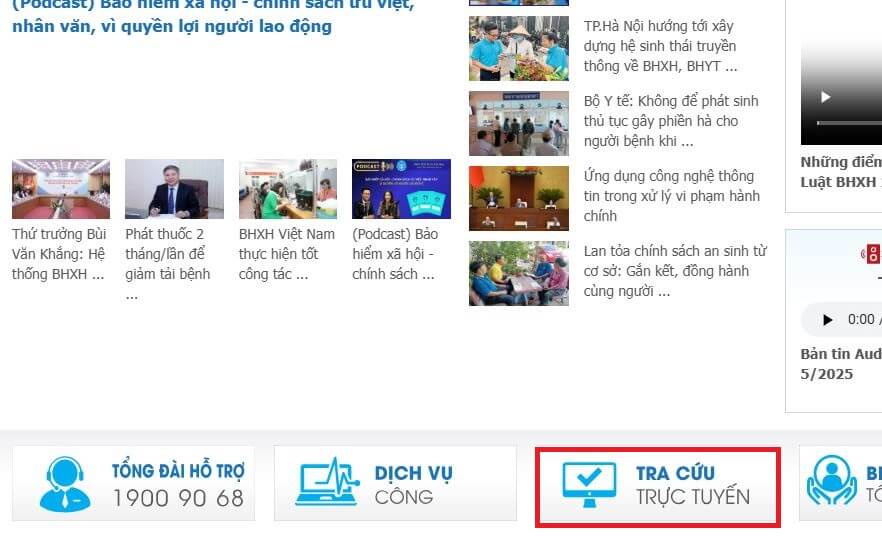The height and width of the screenshot is (536, 882).
Task: Read article Thứ trưởng Bùi Văn Khắng: Hệ thống BHXH
Action: [59, 254]
